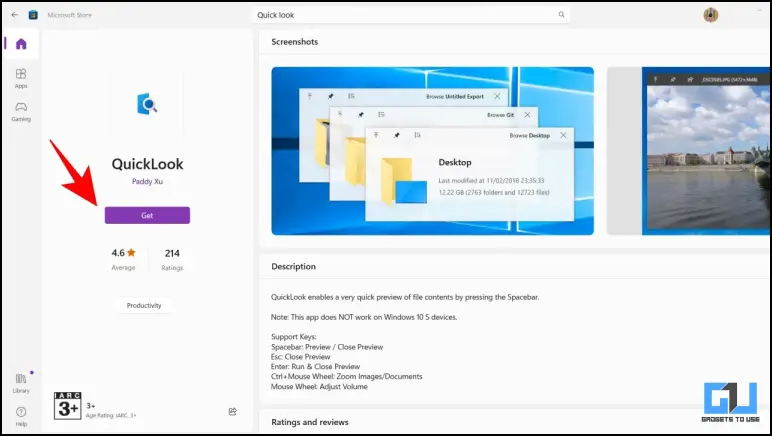Image resolution: width=772 pixels, height=436 pixels.
Task: Open the Library sidebar section
Action: tap(21, 383)
